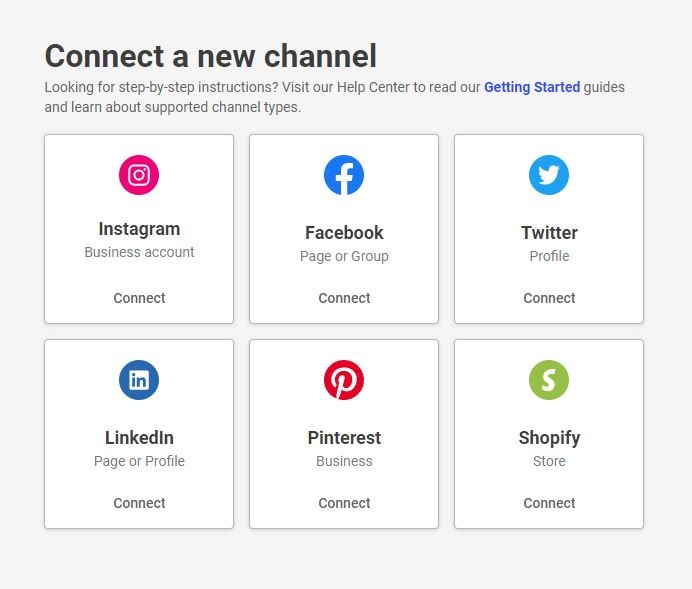
Task: Click the 'Business account' subtitle text
Action: [x=139, y=252]
